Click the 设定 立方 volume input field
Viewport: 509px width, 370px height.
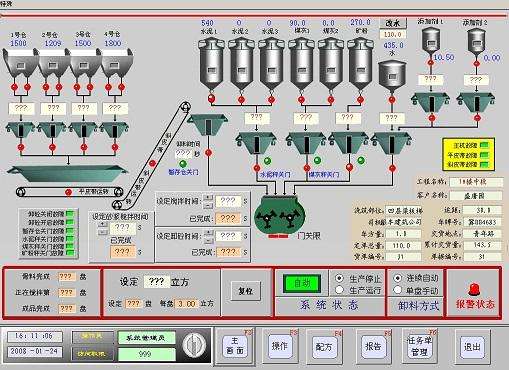pos(156,282)
